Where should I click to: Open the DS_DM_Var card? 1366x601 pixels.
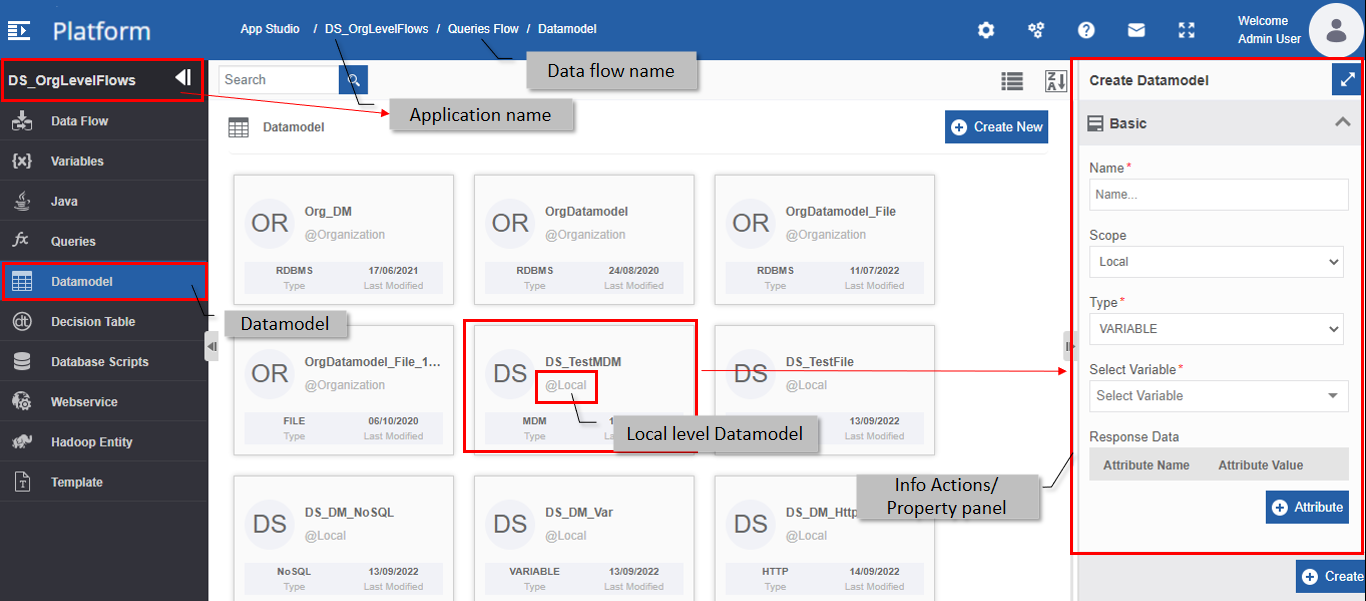(x=584, y=538)
